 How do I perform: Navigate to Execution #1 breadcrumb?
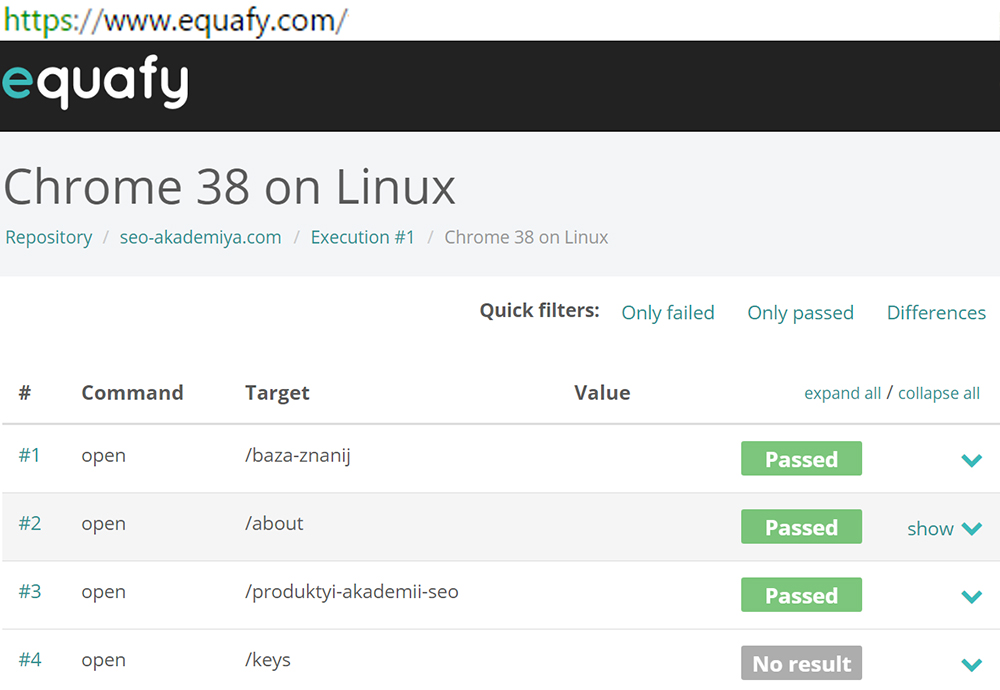pyautogui.click(x=362, y=238)
